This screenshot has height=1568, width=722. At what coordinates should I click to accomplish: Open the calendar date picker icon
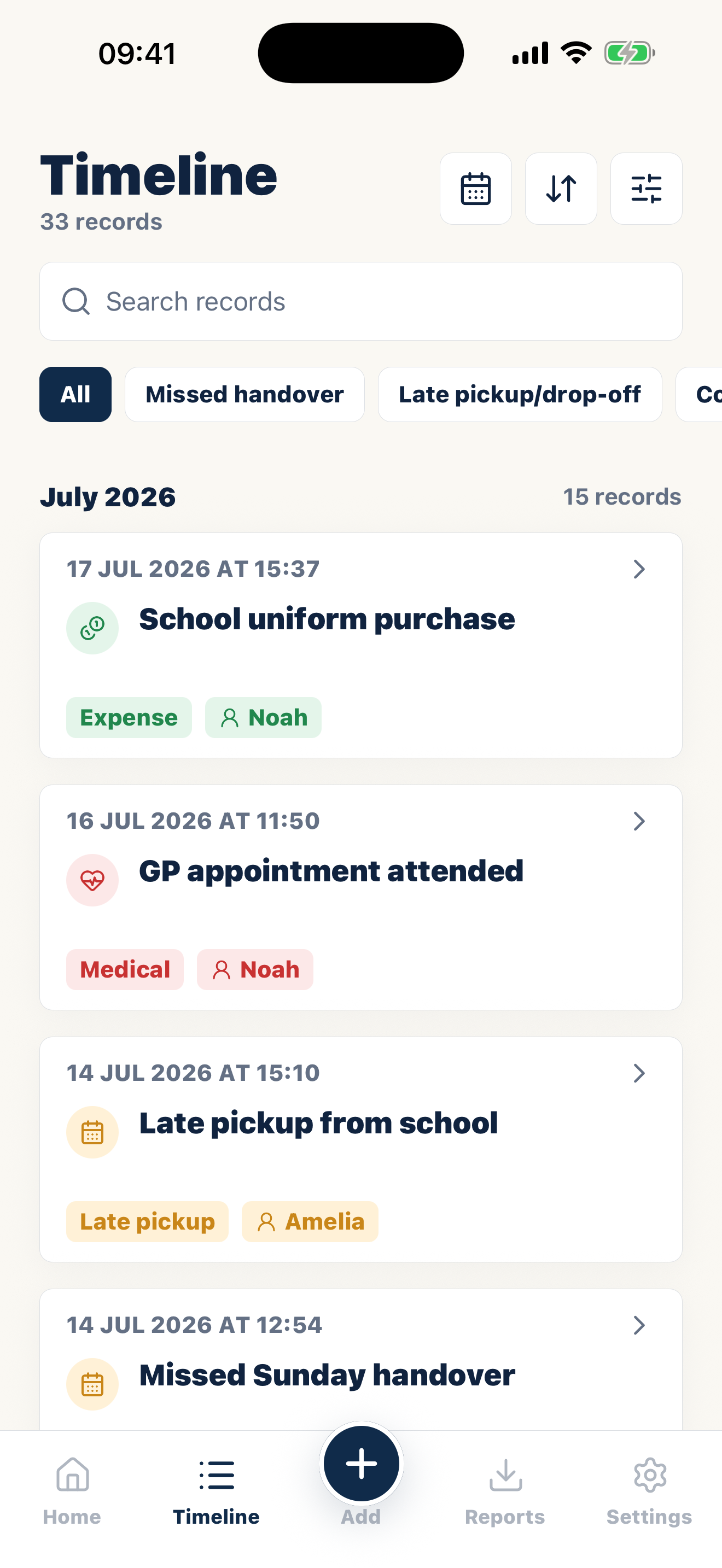475,189
